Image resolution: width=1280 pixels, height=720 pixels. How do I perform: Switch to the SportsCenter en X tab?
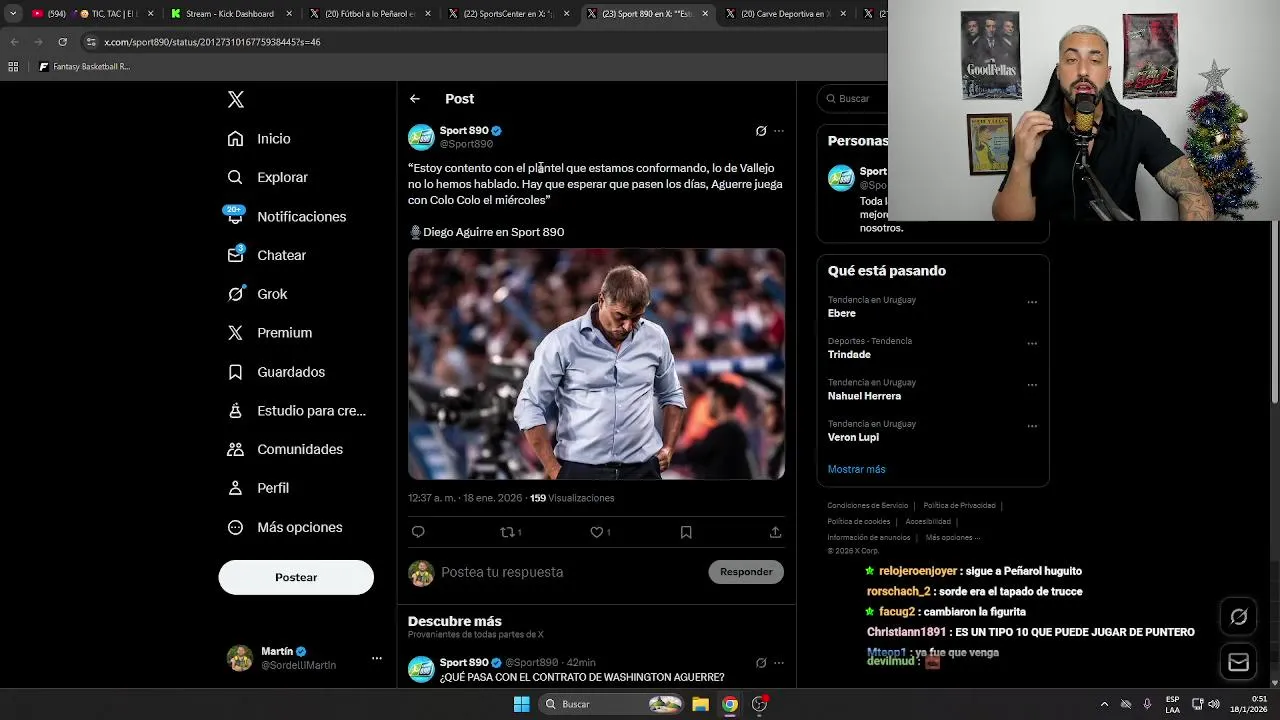[508, 14]
